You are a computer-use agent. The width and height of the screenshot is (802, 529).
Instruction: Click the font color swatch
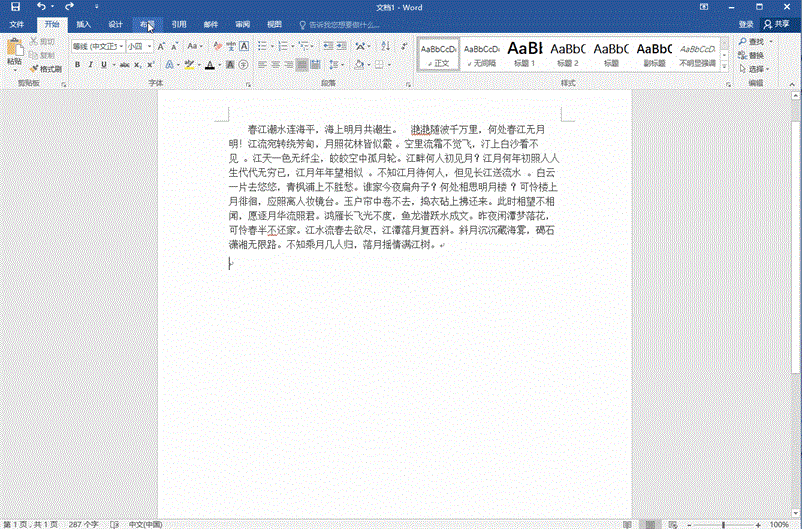[x=209, y=66]
